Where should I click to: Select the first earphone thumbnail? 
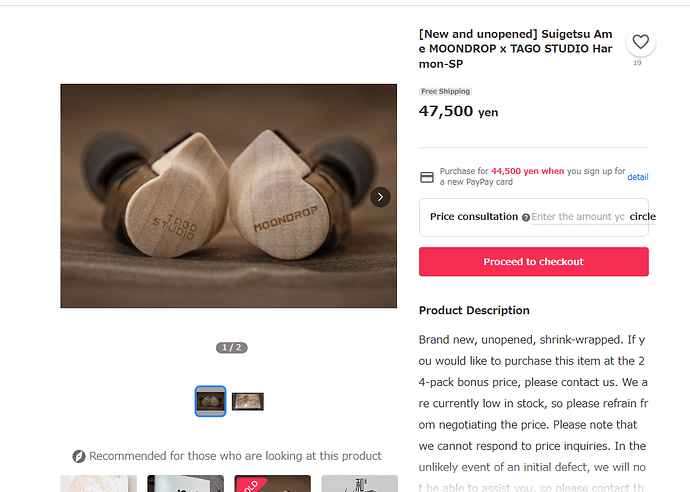(210, 401)
